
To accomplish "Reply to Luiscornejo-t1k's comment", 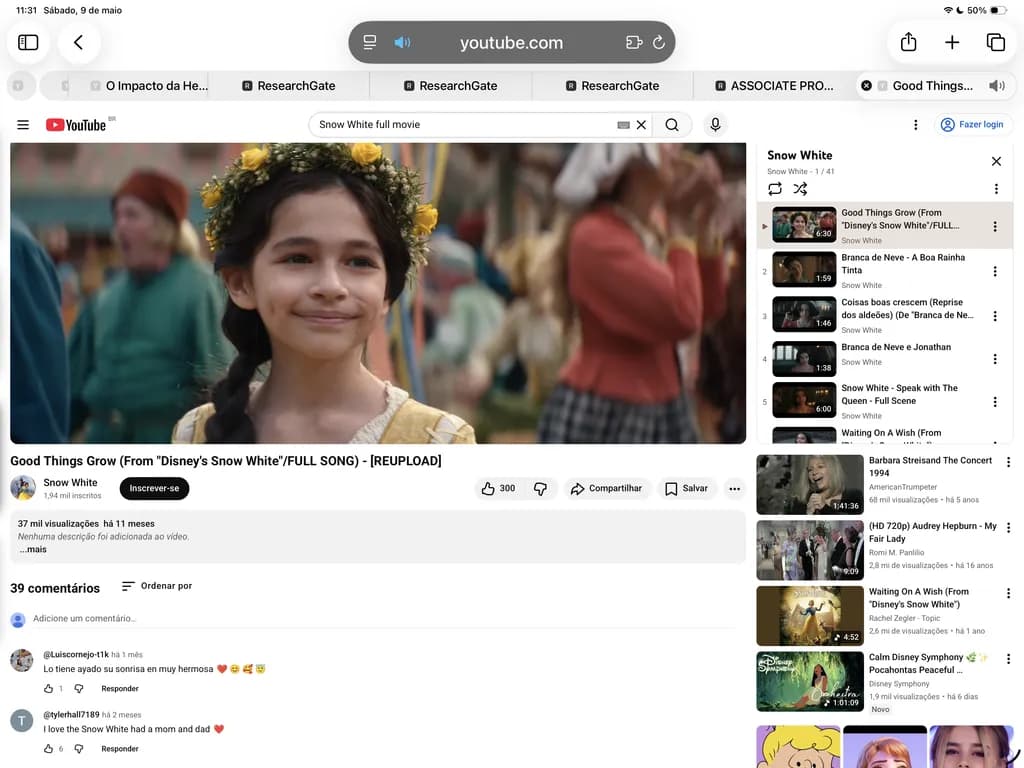I will tap(120, 688).
